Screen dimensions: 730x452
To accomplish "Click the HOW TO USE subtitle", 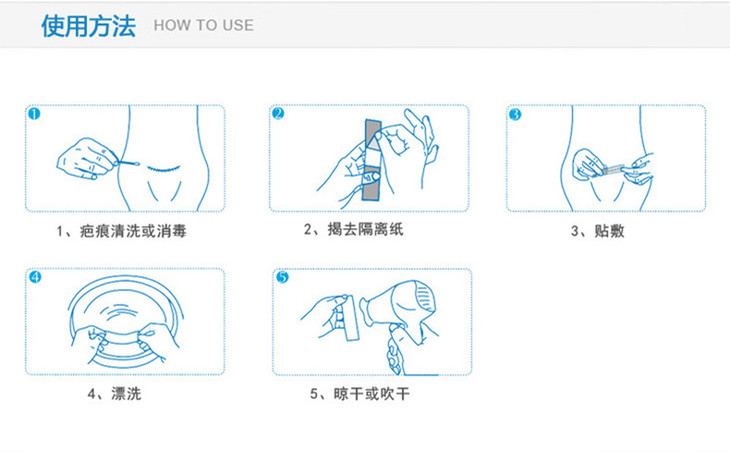I will [204, 25].
